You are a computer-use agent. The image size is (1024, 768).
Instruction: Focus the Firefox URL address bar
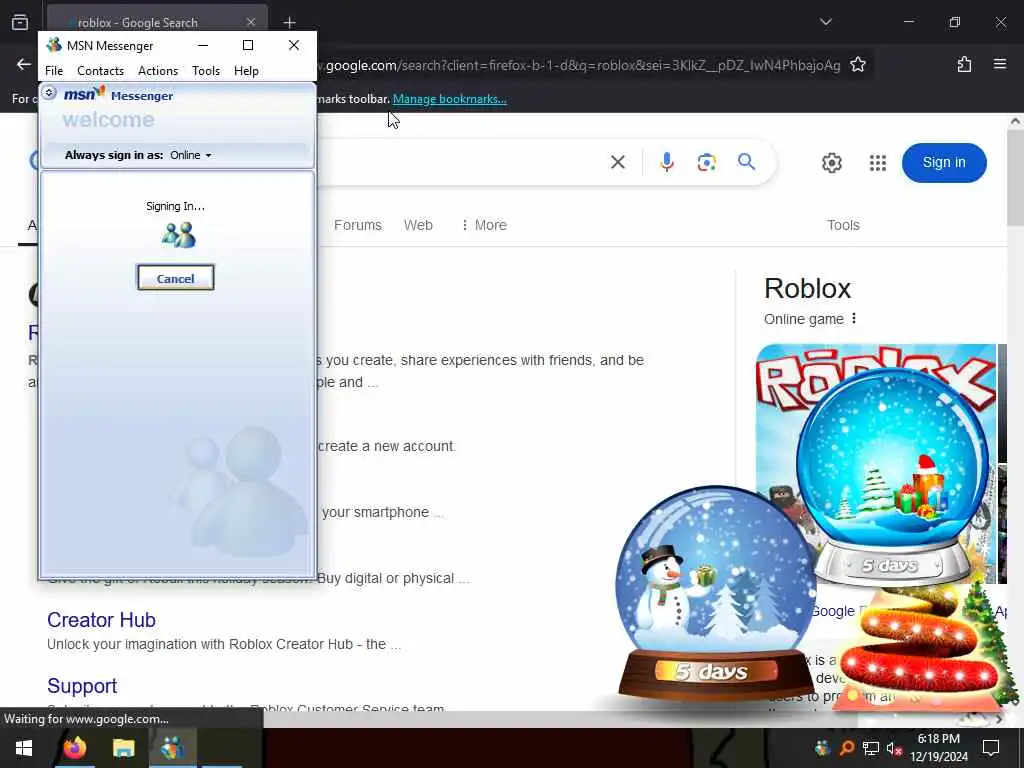click(x=579, y=65)
